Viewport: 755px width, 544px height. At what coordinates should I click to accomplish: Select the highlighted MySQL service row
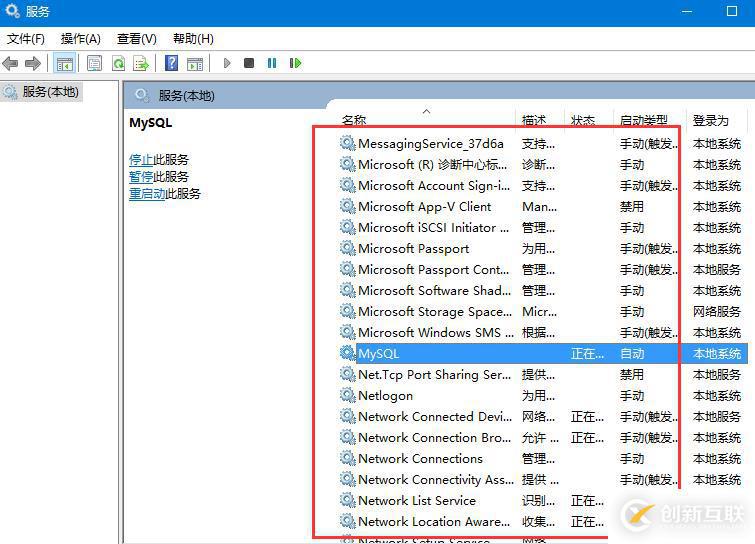[x=543, y=353]
